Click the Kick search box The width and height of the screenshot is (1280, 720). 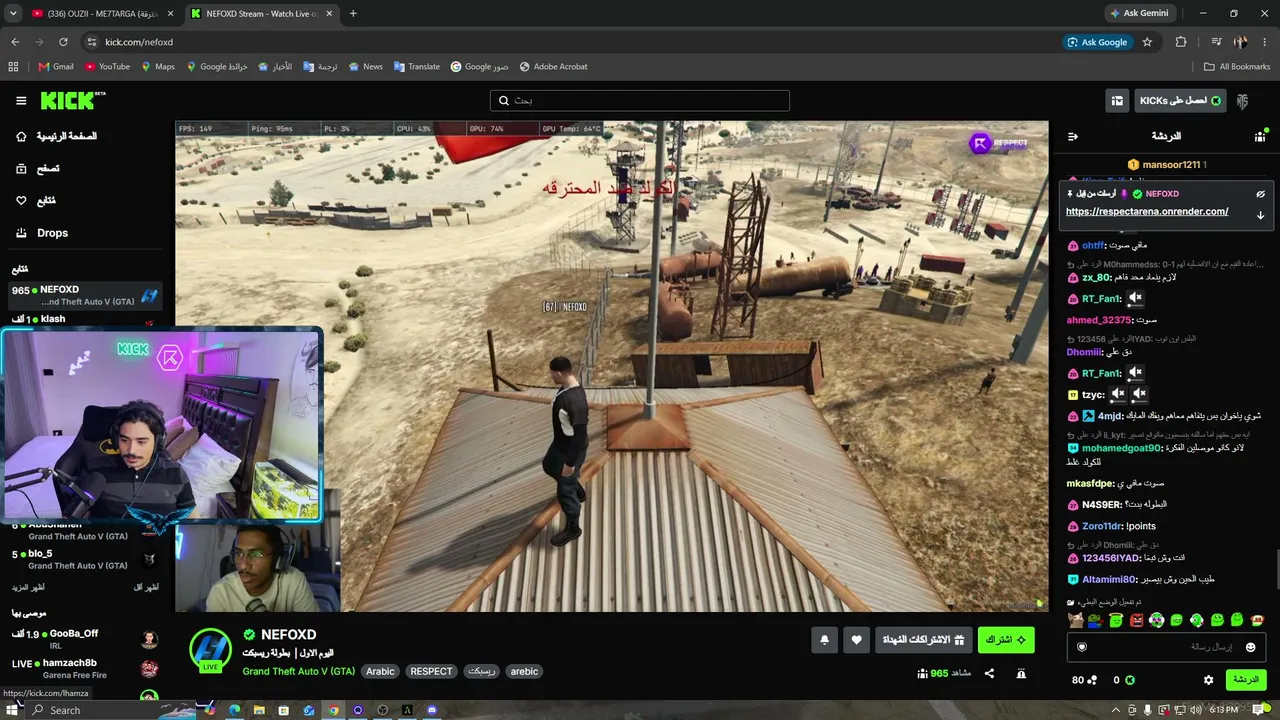(x=640, y=100)
